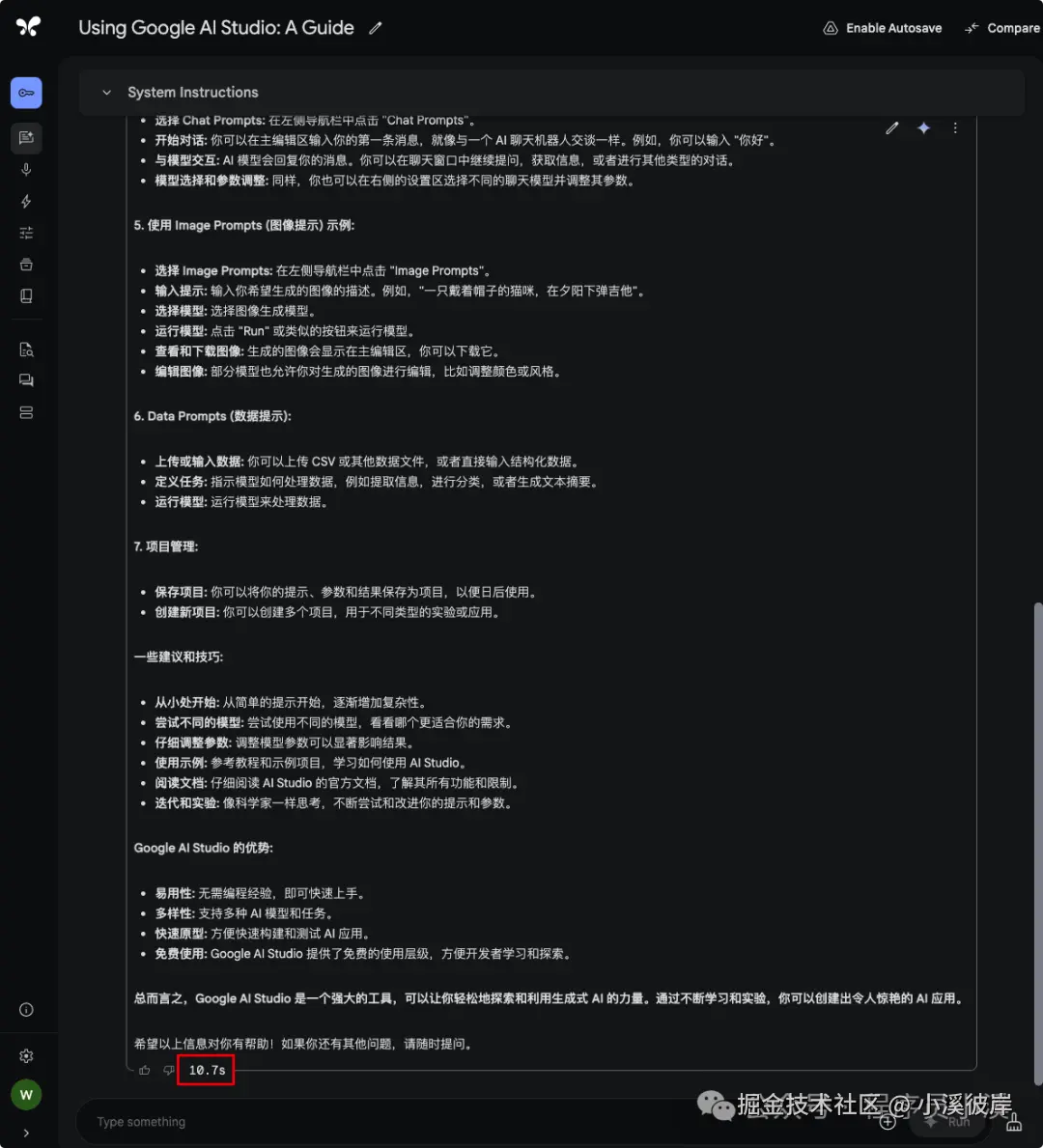Click the sparkle icon above the response

click(x=923, y=127)
